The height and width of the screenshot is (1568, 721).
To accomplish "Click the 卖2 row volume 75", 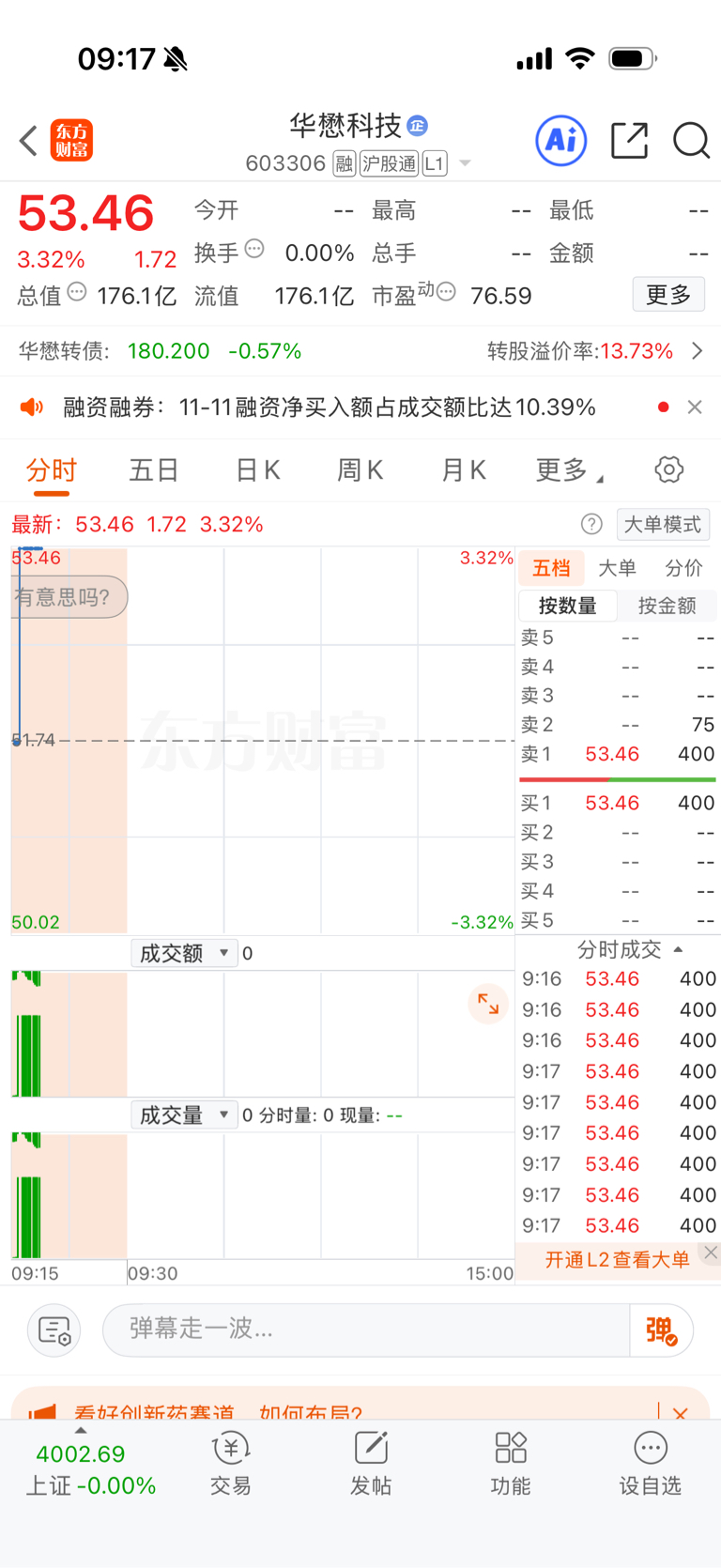I will coord(703,725).
